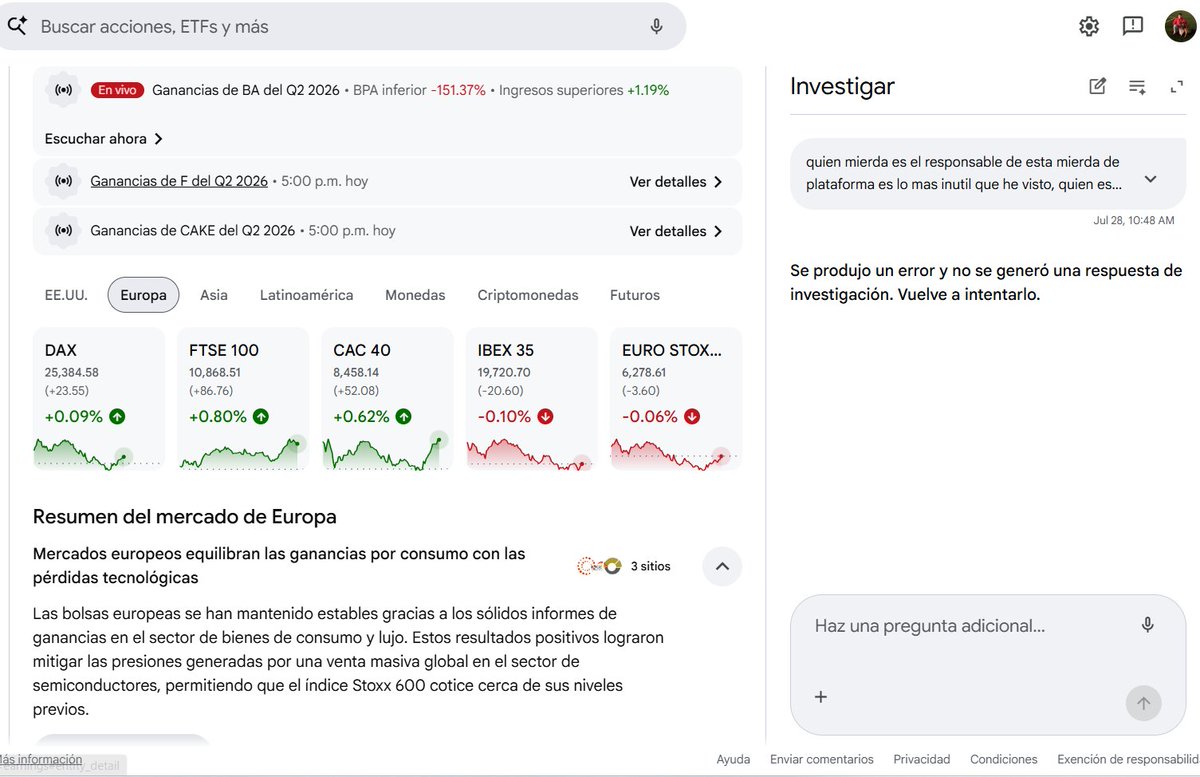
Task: Open the account profile avatar
Action: click(x=1180, y=26)
